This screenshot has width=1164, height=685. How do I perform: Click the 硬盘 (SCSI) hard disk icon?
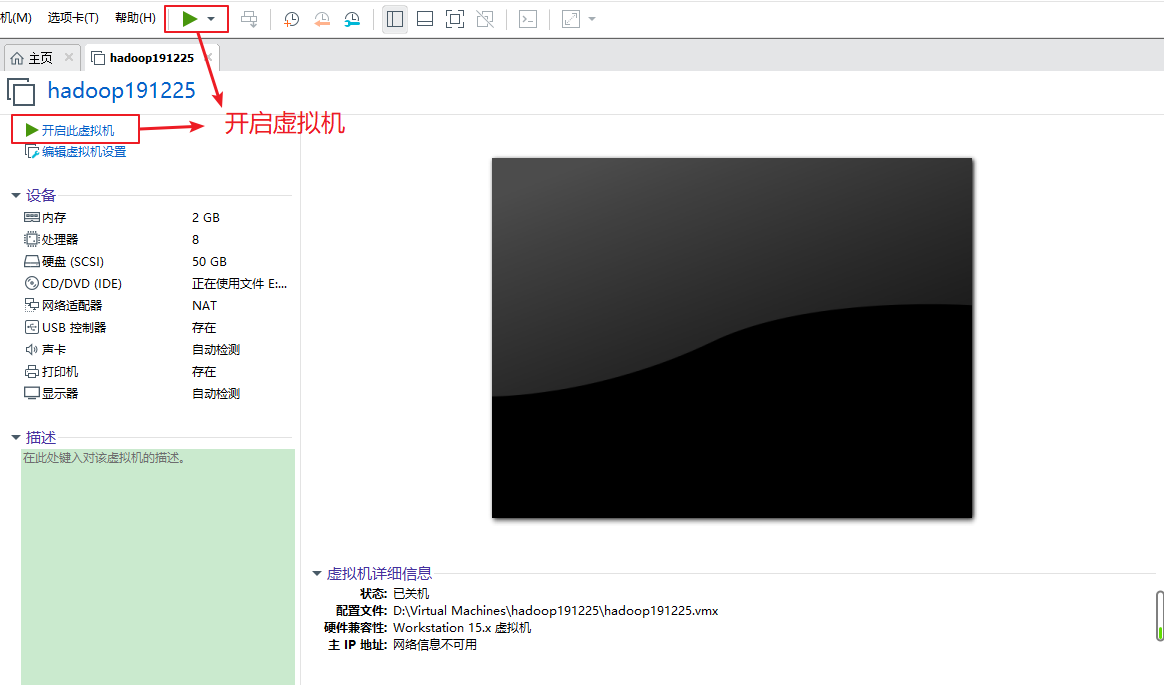[31, 261]
